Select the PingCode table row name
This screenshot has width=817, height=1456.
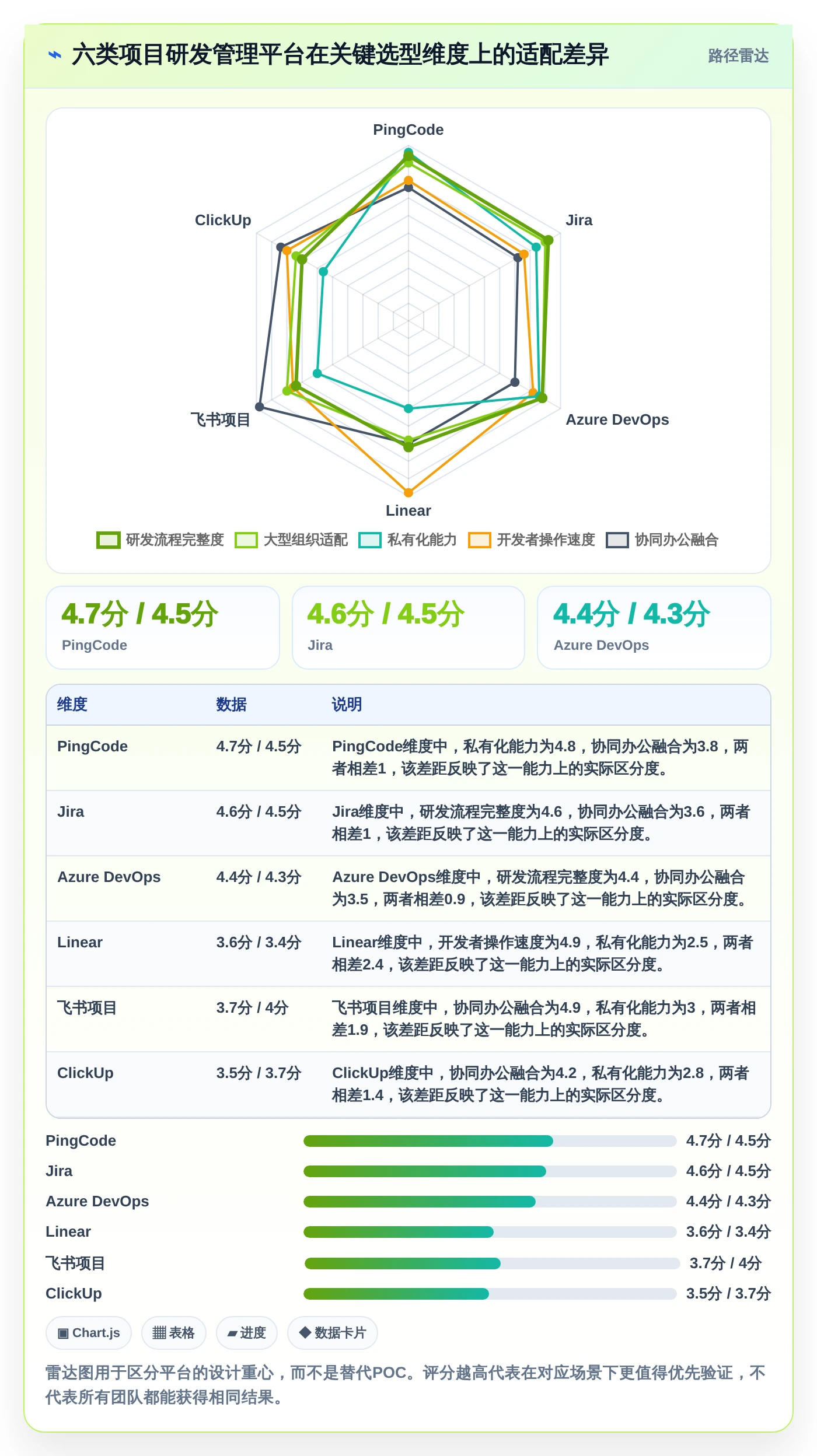[x=92, y=746]
